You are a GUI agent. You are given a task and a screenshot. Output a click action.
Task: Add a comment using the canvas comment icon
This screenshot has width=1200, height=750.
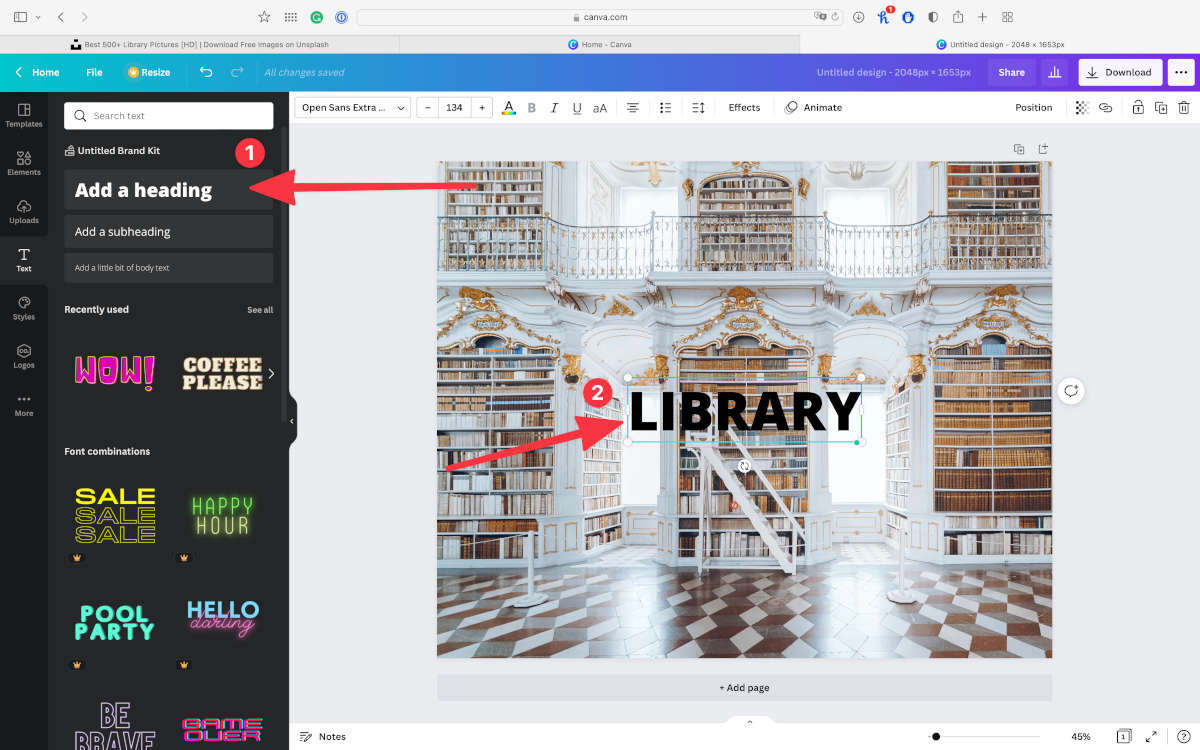(x=1071, y=390)
